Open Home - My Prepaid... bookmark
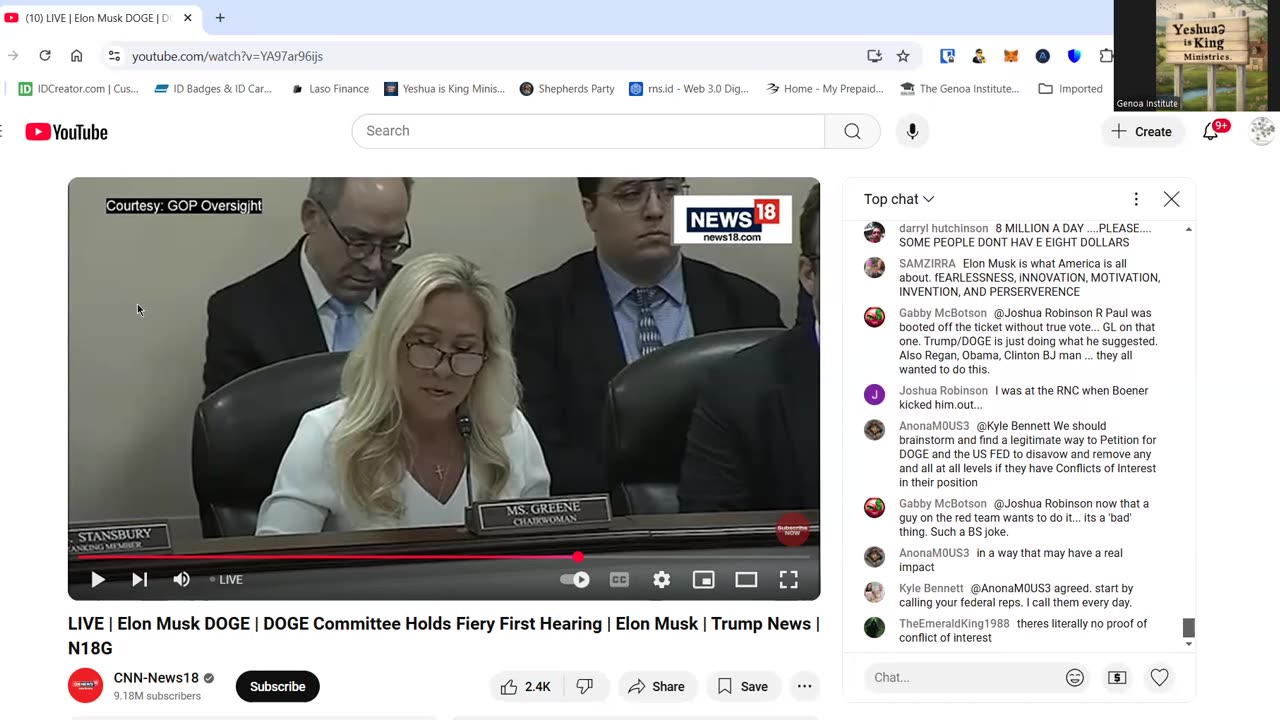This screenshot has height=720, width=1280. [825, 89]
